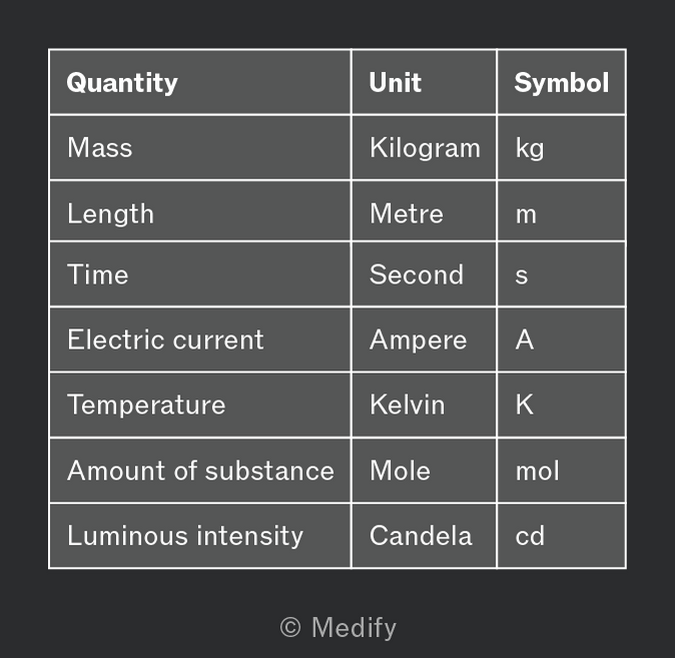Select the Luminous intensity cell
675x658 pixels.
click(x=200, y=536)
